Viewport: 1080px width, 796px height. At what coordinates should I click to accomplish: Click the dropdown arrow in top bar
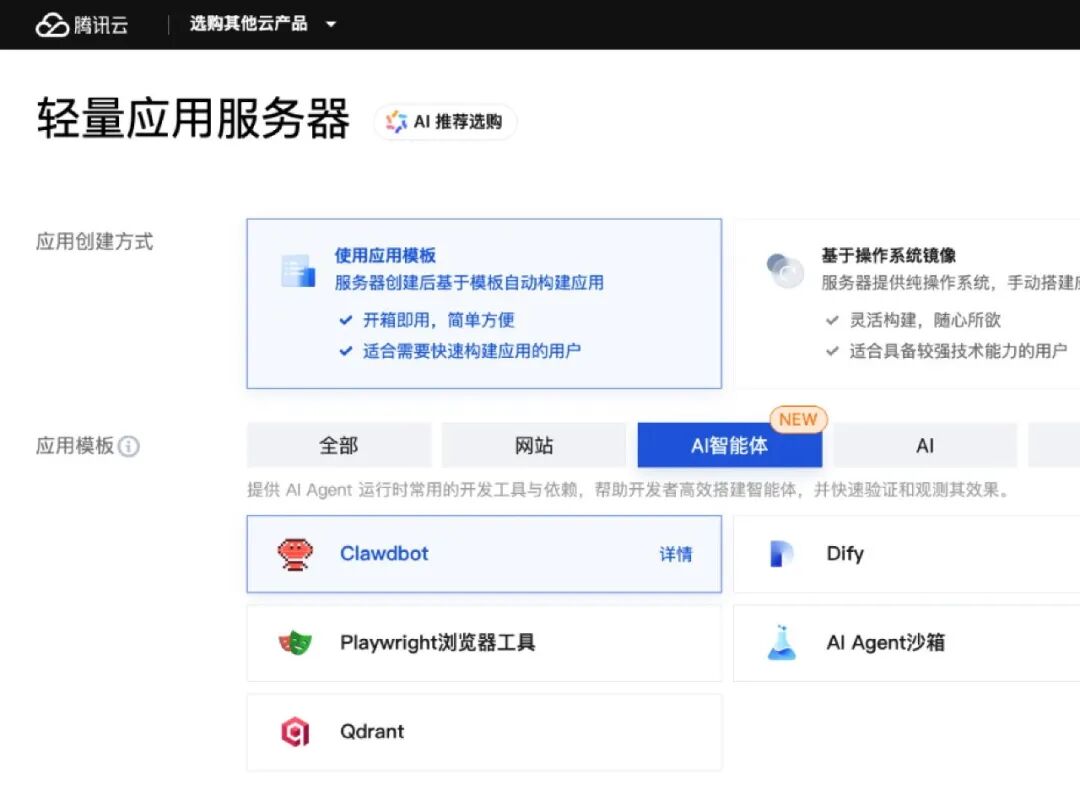331,24
